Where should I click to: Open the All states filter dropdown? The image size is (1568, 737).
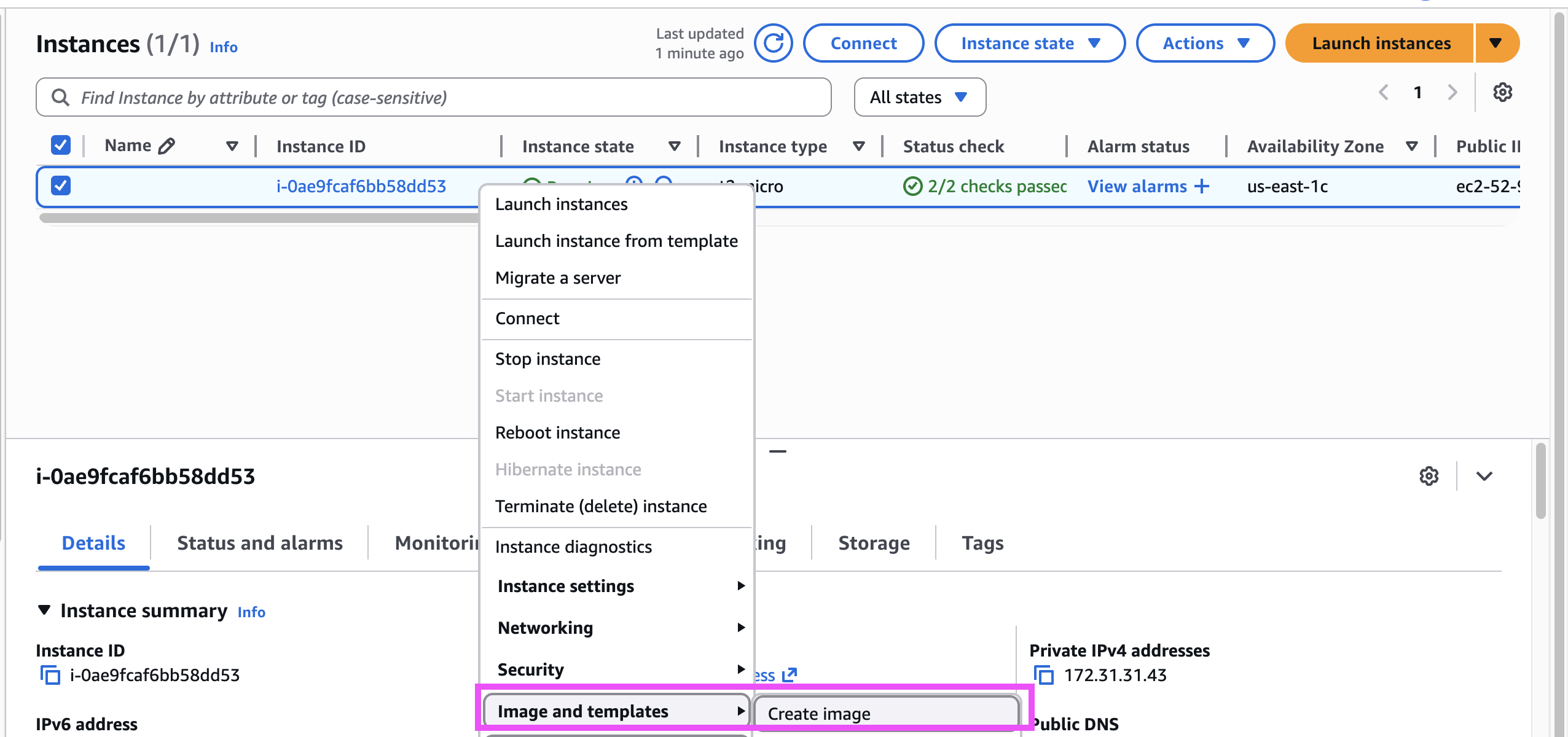pos(919,97)
